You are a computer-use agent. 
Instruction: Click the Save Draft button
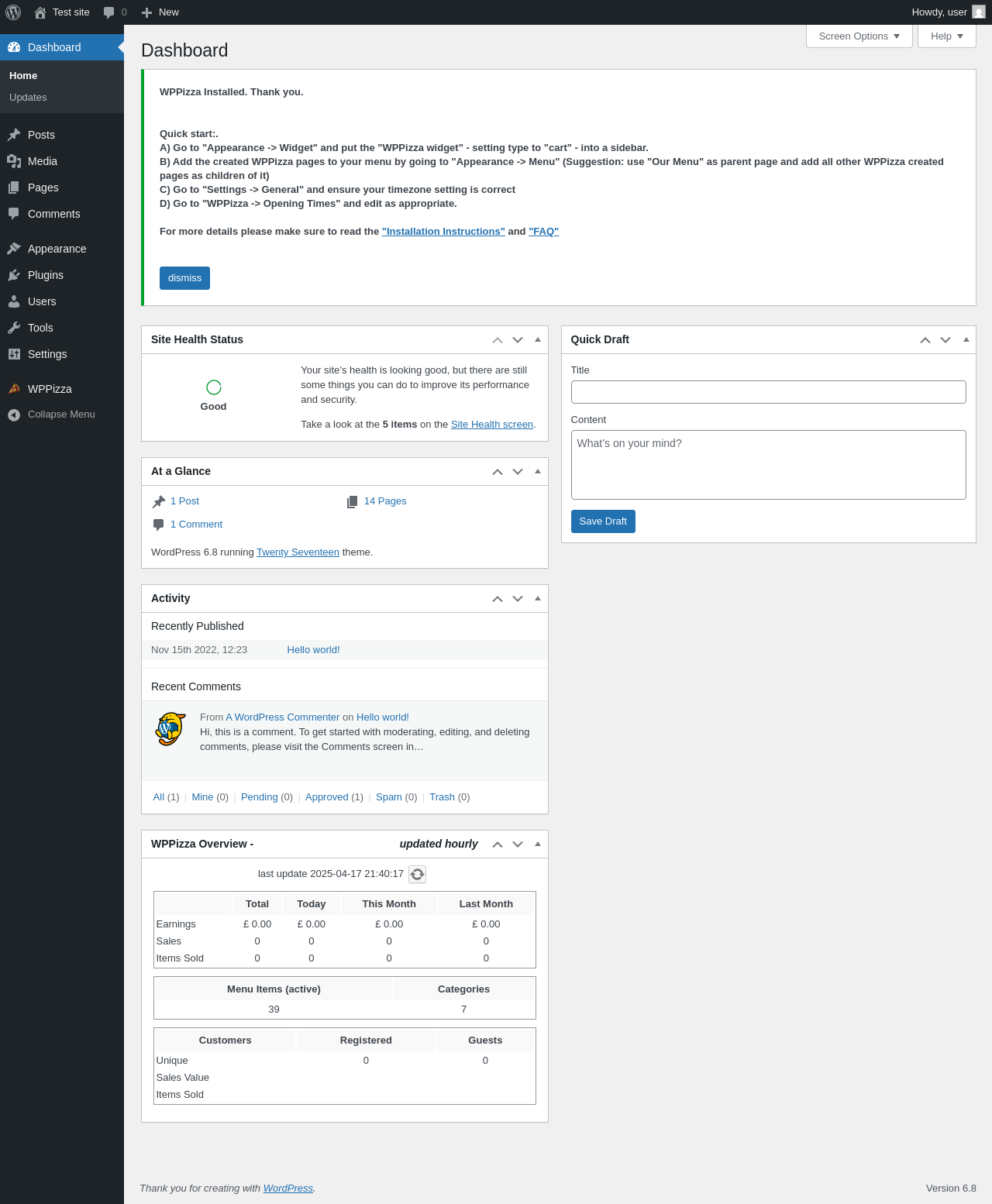click(603, 521)
